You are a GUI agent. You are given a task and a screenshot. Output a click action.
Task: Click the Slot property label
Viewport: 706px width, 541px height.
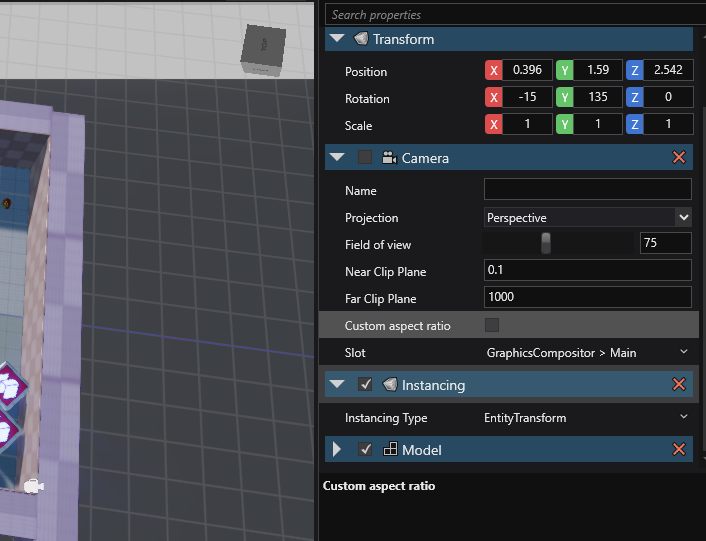click(x=355, y=353)
